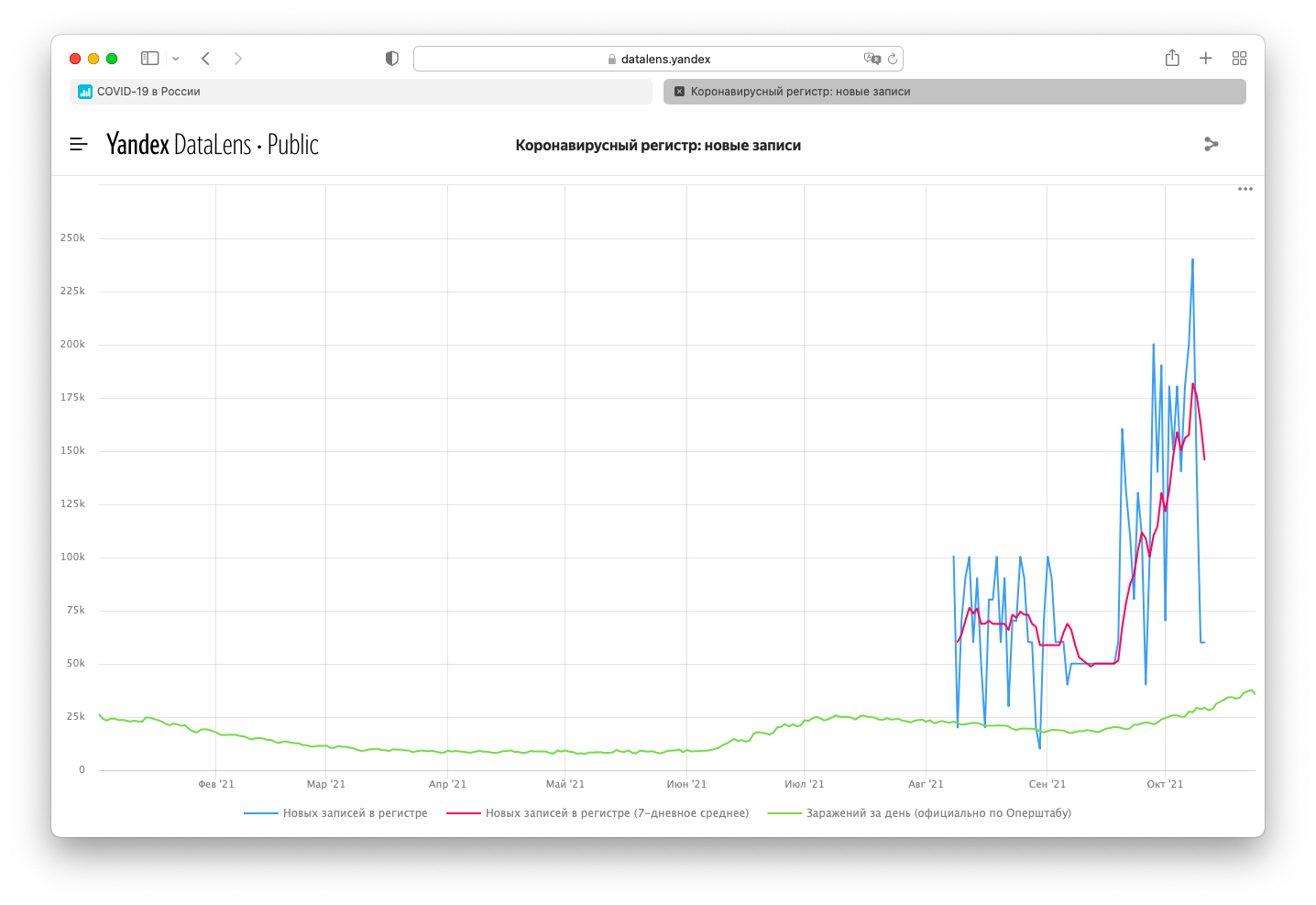Click the x-axis label Сен '21
Viewport: 1316px width, 905px height.
click(x=1047, y=784)
